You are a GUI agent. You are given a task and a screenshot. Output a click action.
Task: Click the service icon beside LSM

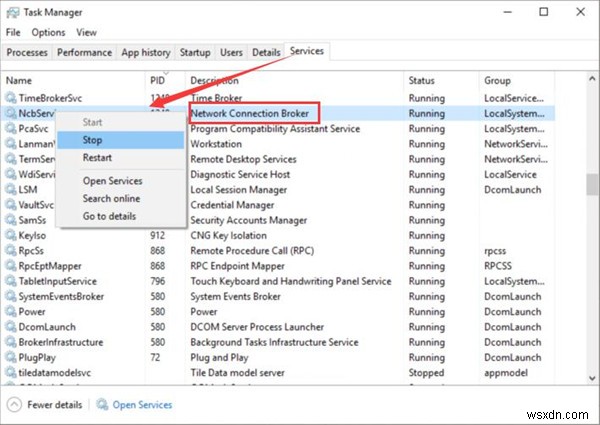coord(11,189)
